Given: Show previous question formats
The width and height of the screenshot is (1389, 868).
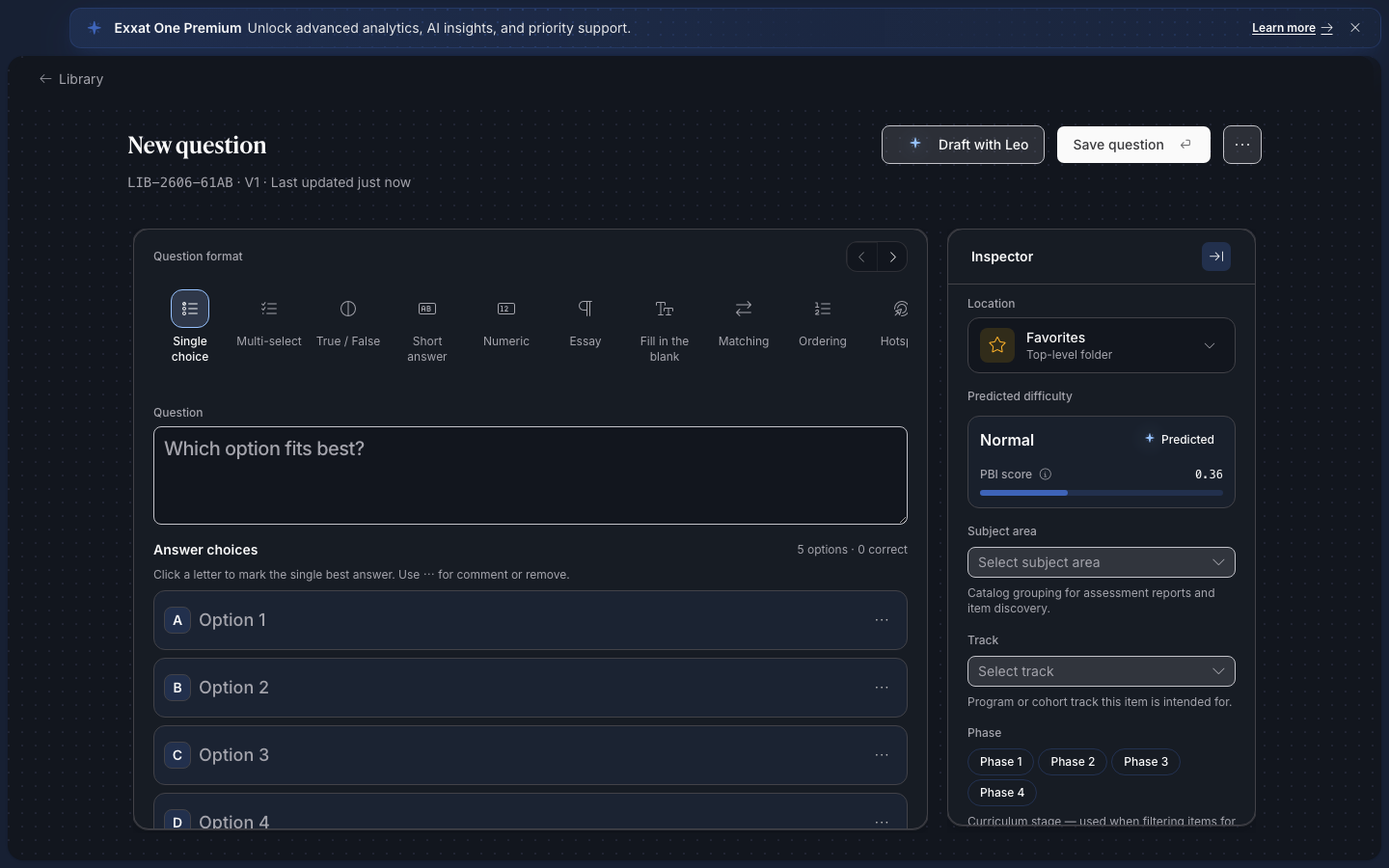Looking at the screenshot, I should [x=861, y=257].
